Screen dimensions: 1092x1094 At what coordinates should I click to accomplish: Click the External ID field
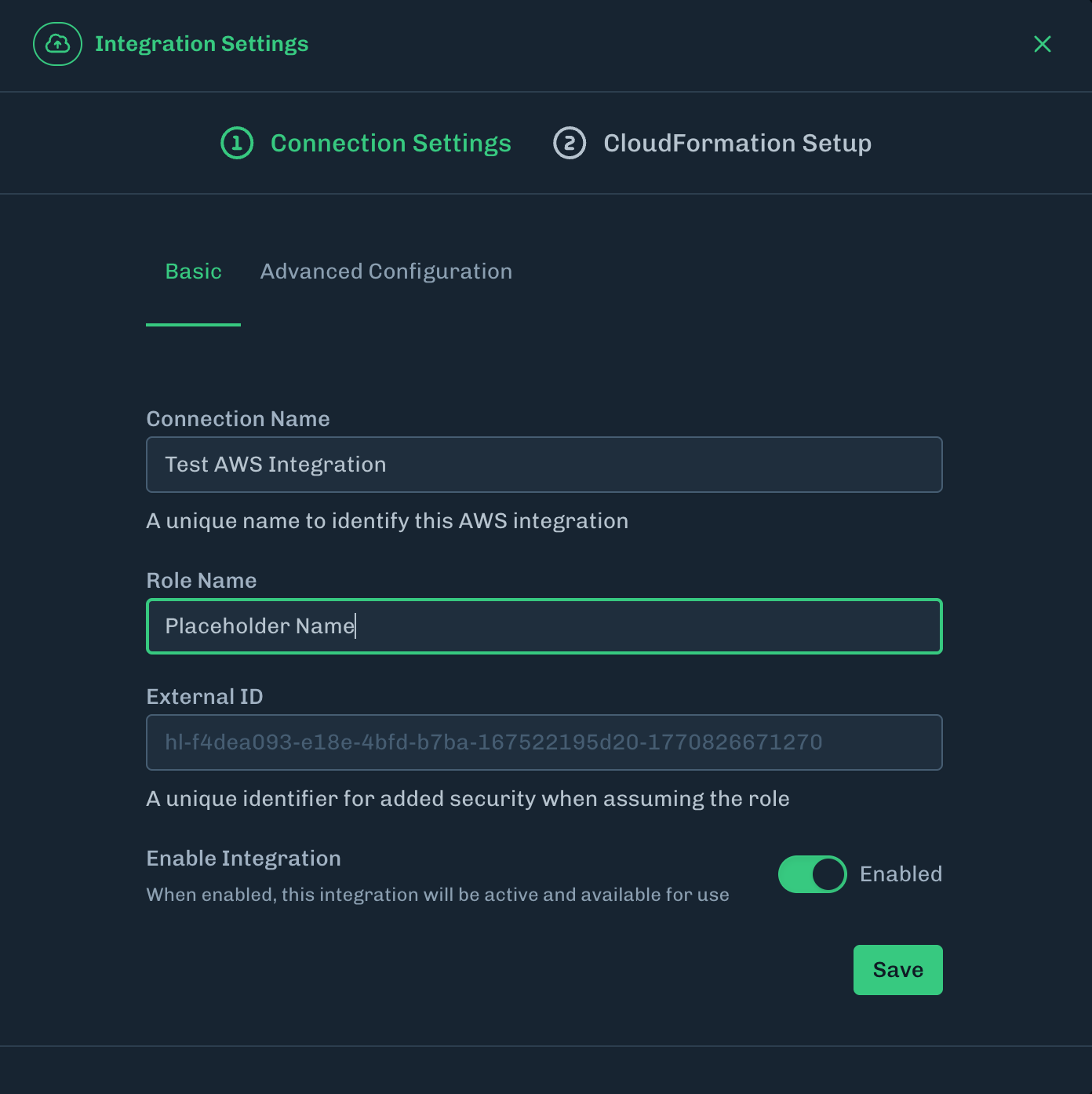click(x=544, y=742)
